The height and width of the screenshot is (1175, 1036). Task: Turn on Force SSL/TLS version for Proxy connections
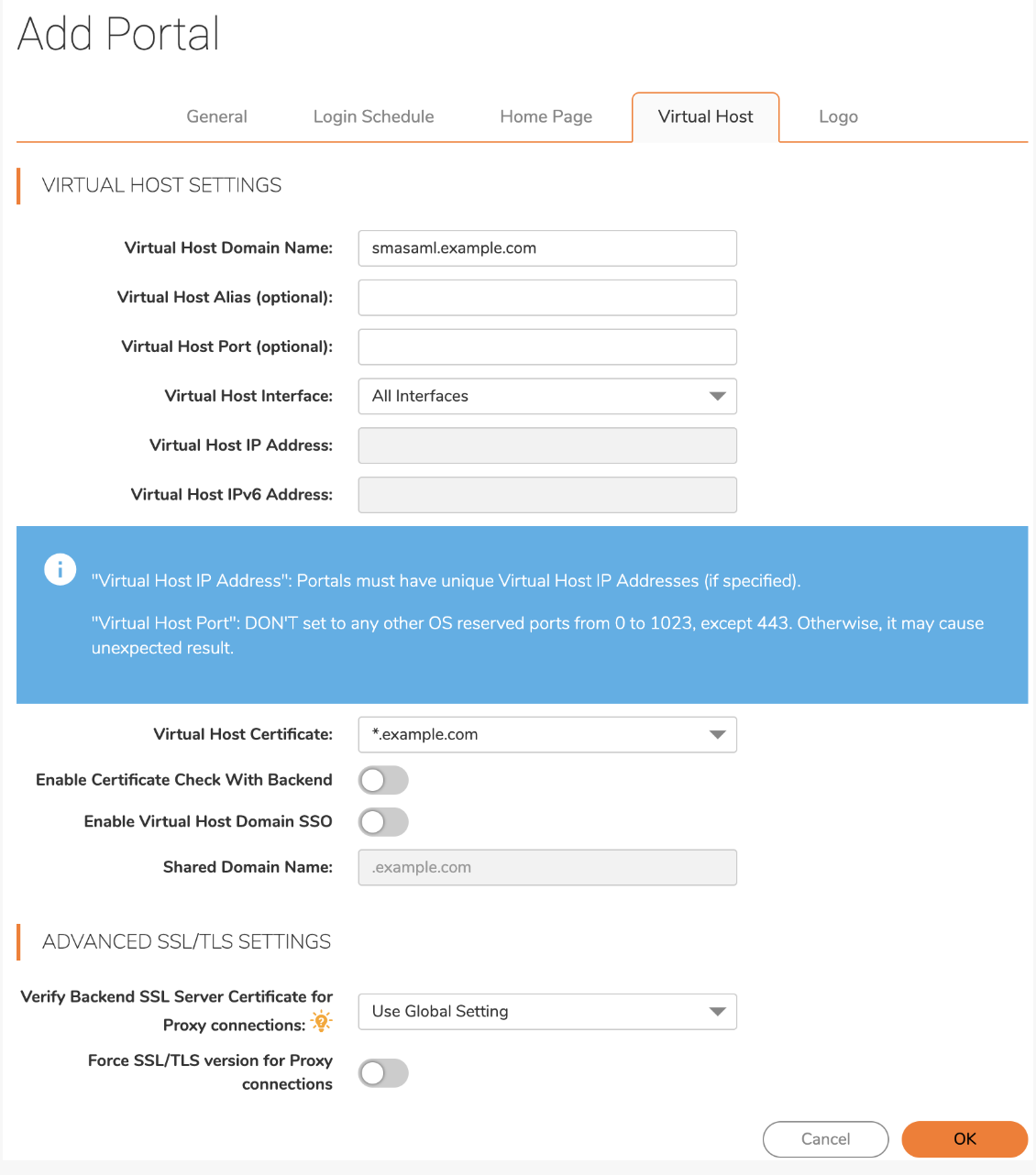click(383, 1073)
